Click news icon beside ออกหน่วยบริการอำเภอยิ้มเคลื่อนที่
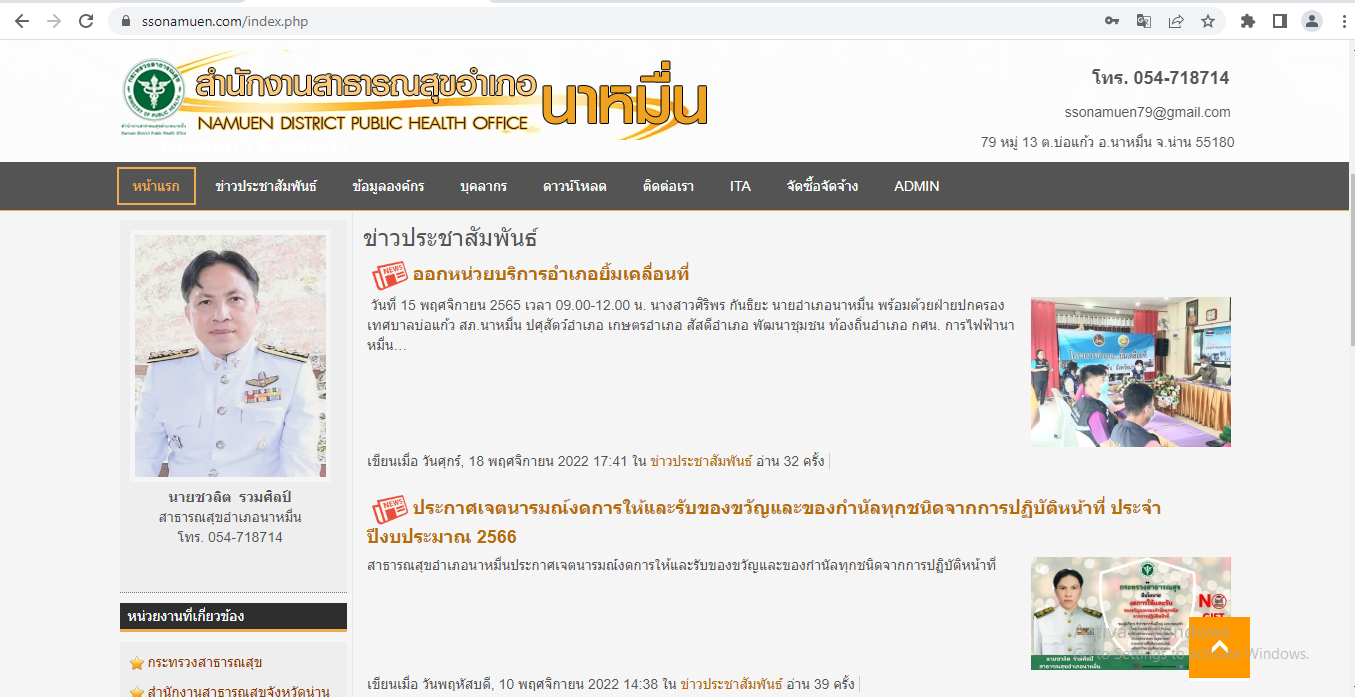The height and width of the screenshot is (697, 1355). [x=390, y=275]
